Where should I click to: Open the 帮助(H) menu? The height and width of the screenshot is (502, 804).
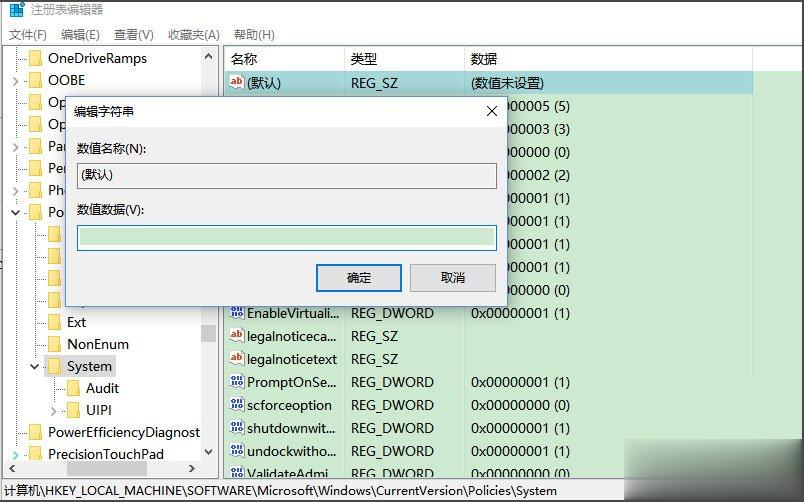254,35
